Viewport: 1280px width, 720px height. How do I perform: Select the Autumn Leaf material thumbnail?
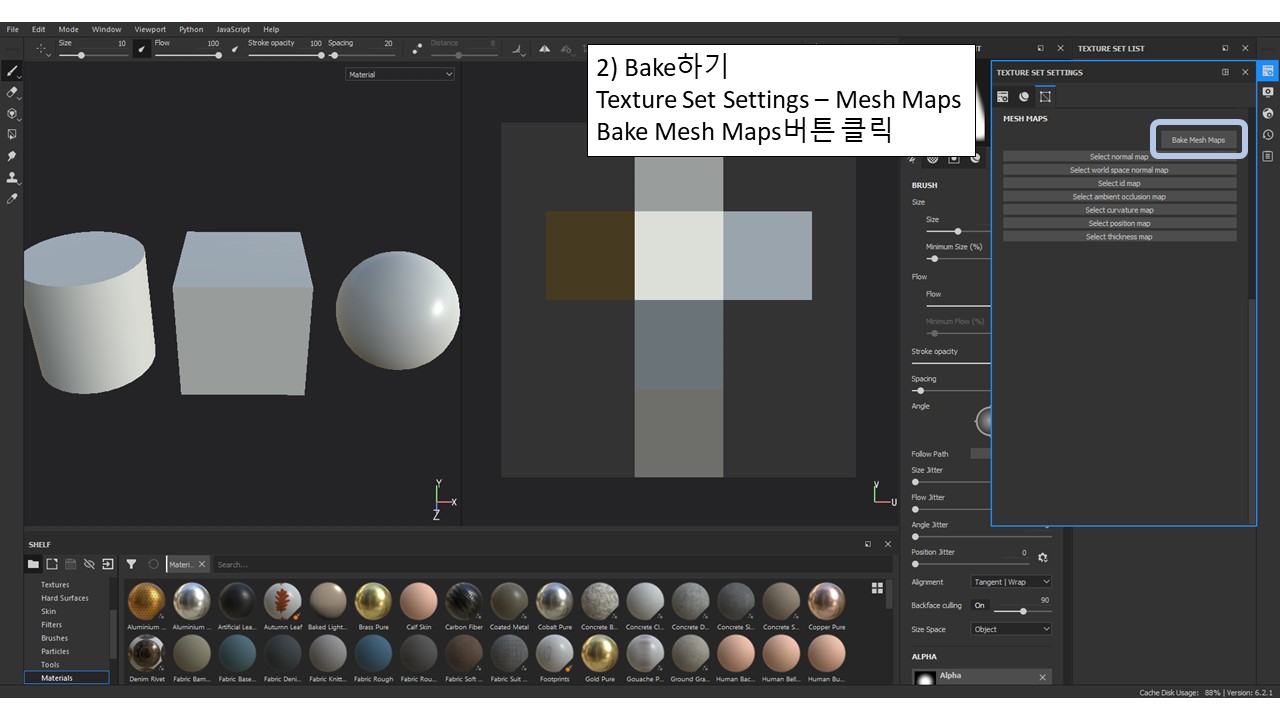coord(283,602)
